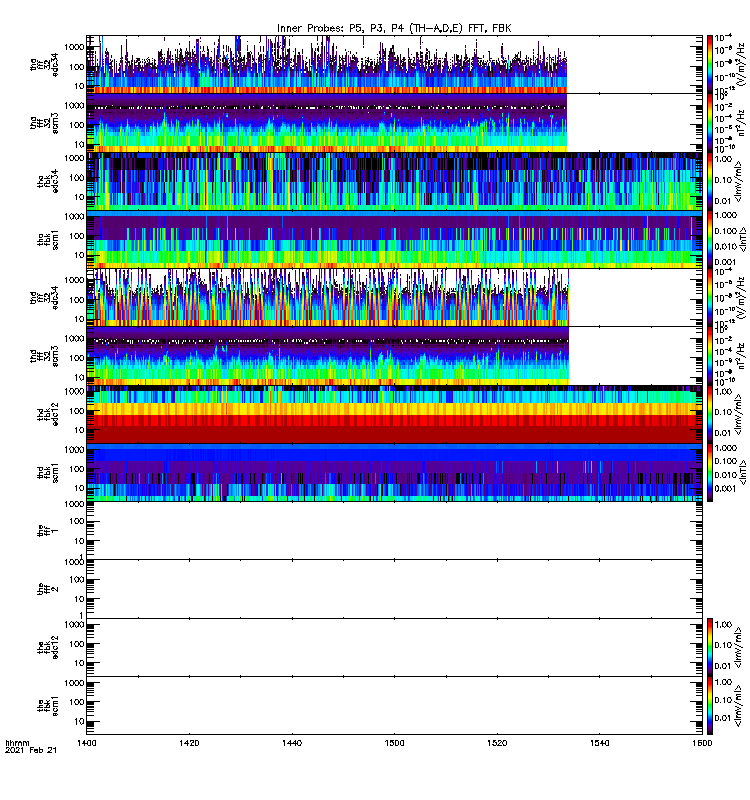Click inside the empty 'the fff 1' panel
750x800 pixels.
pos(394,531)
